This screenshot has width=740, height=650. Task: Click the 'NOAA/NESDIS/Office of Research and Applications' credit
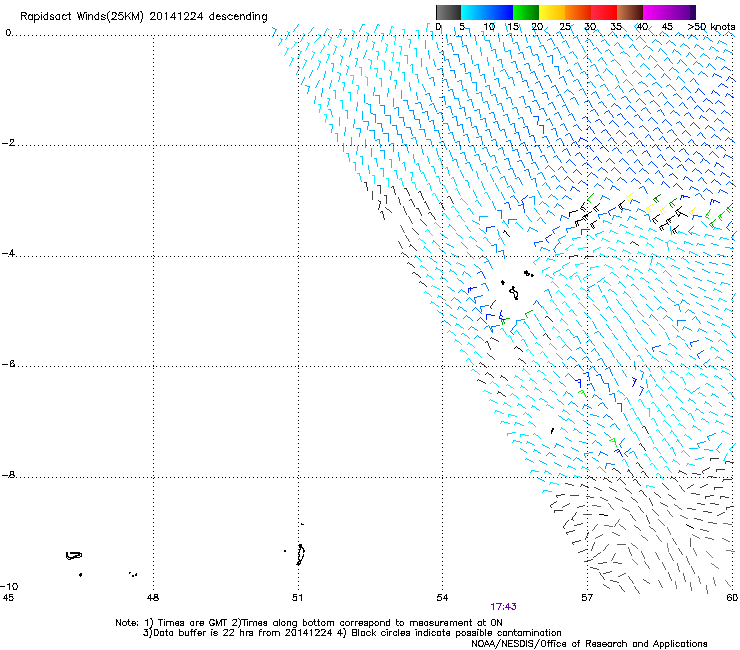click(x=589, y=644)
